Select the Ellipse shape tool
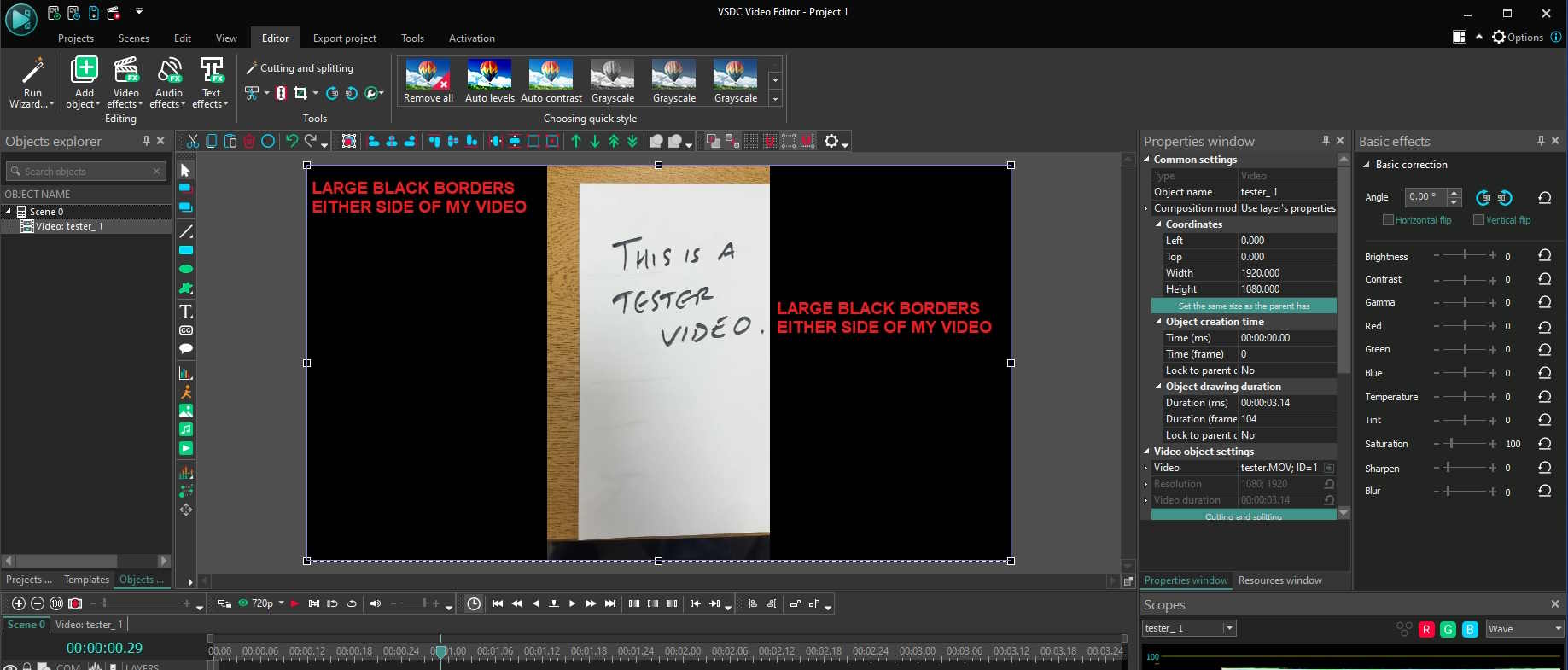 186,269
